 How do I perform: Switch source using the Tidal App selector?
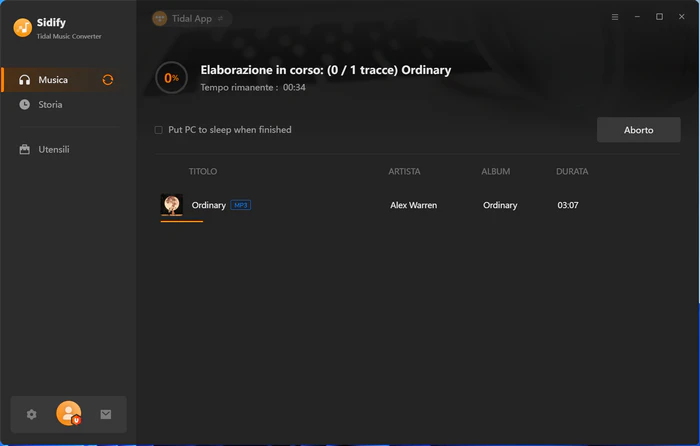[192, 18]
